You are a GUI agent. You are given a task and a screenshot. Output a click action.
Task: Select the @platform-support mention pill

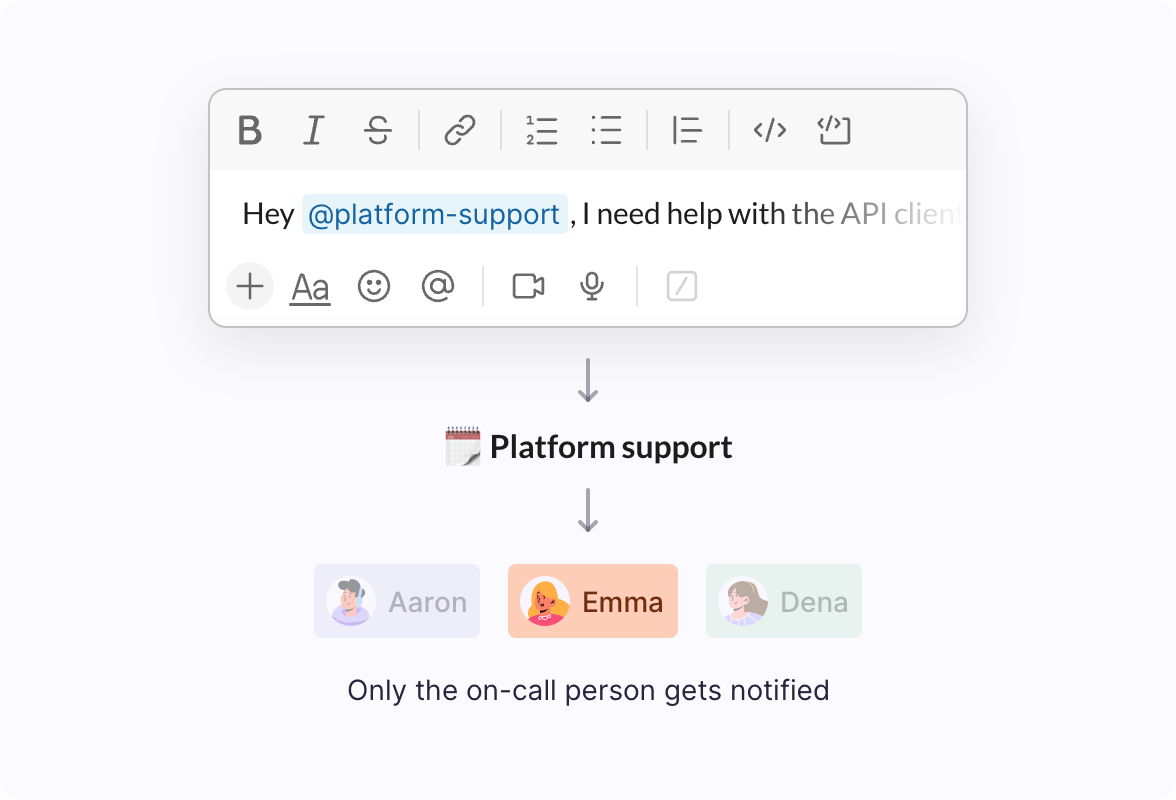click(x=434, y=213)
